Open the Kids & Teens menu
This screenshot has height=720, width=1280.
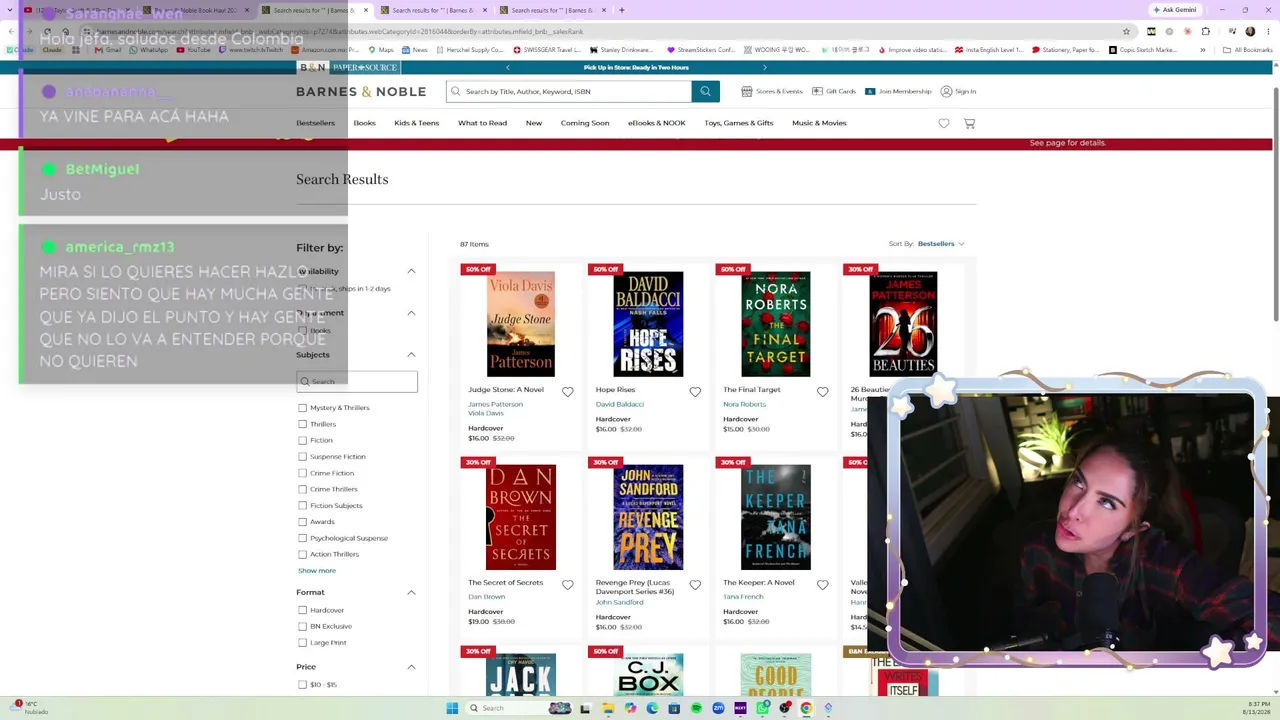tap(416, 123)
